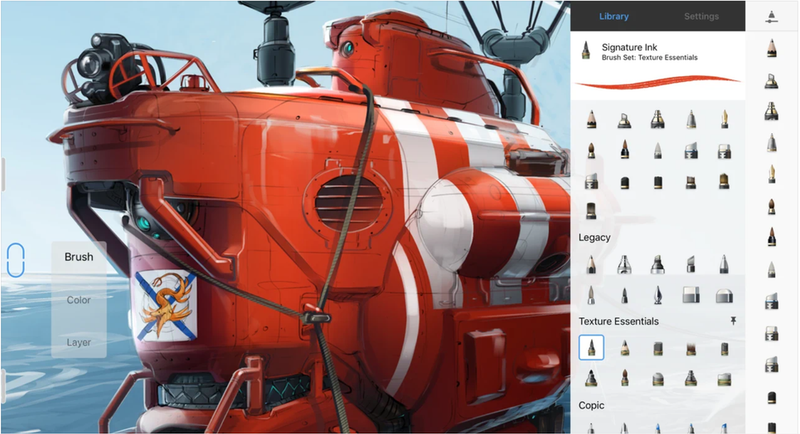Select first brush in the Legacy set

pos(591,264)
